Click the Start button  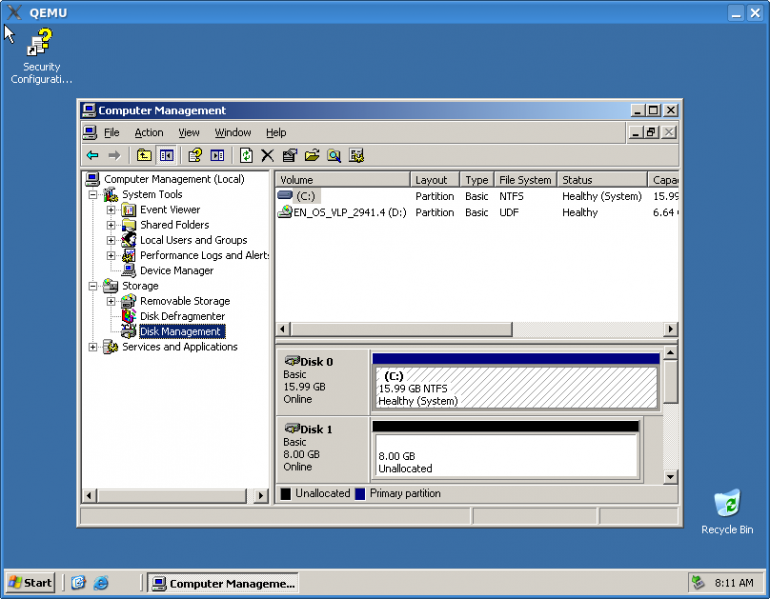click(x=30, y=583)
